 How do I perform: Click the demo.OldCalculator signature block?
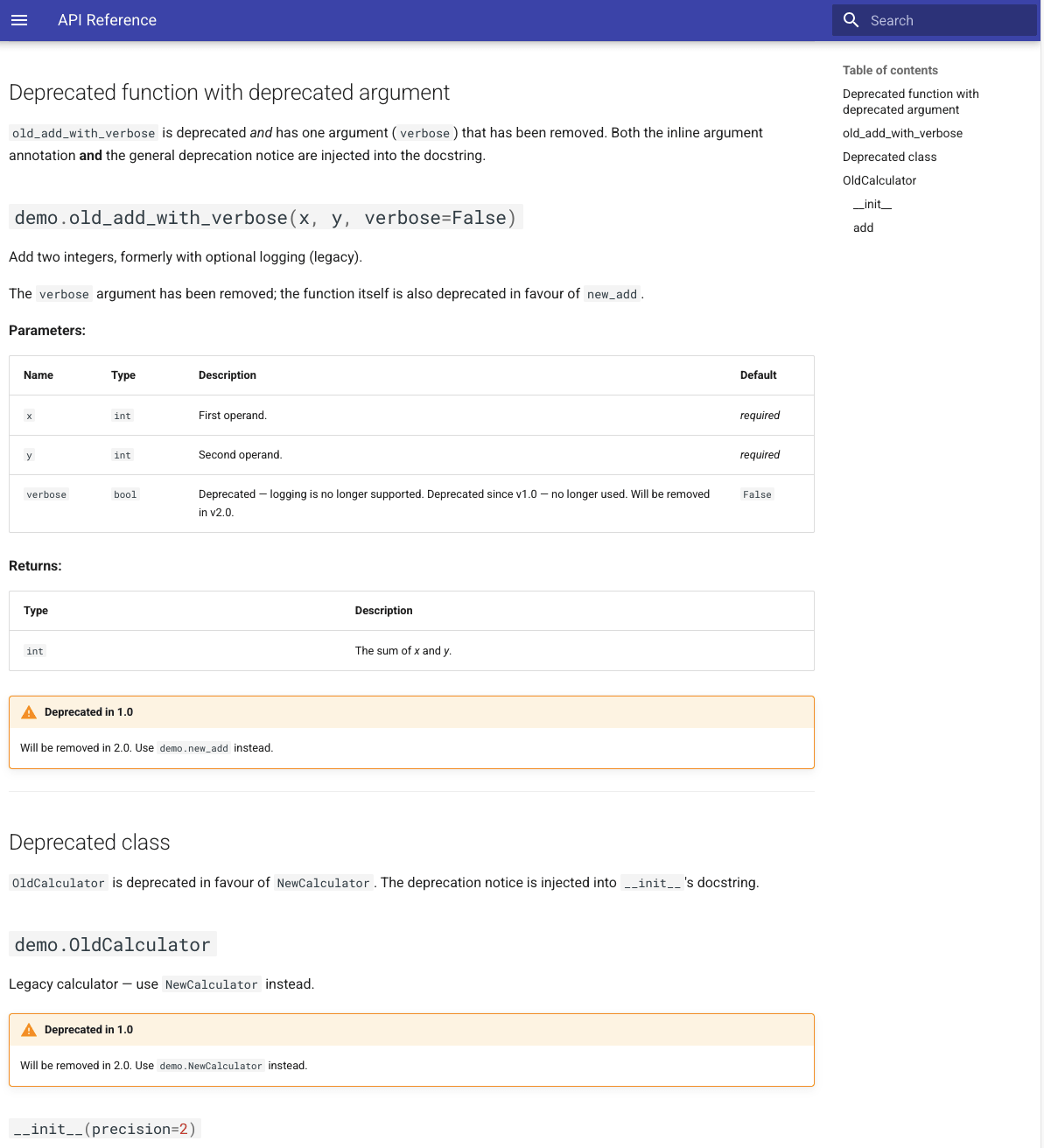click(112, 944)
